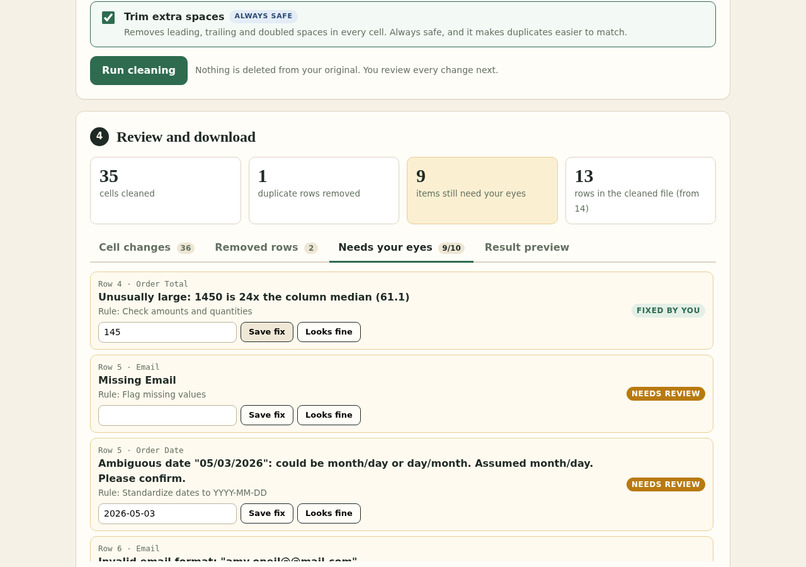Mark Missing Email item as Looks fine
806x567 pixels.
[329, 415]
